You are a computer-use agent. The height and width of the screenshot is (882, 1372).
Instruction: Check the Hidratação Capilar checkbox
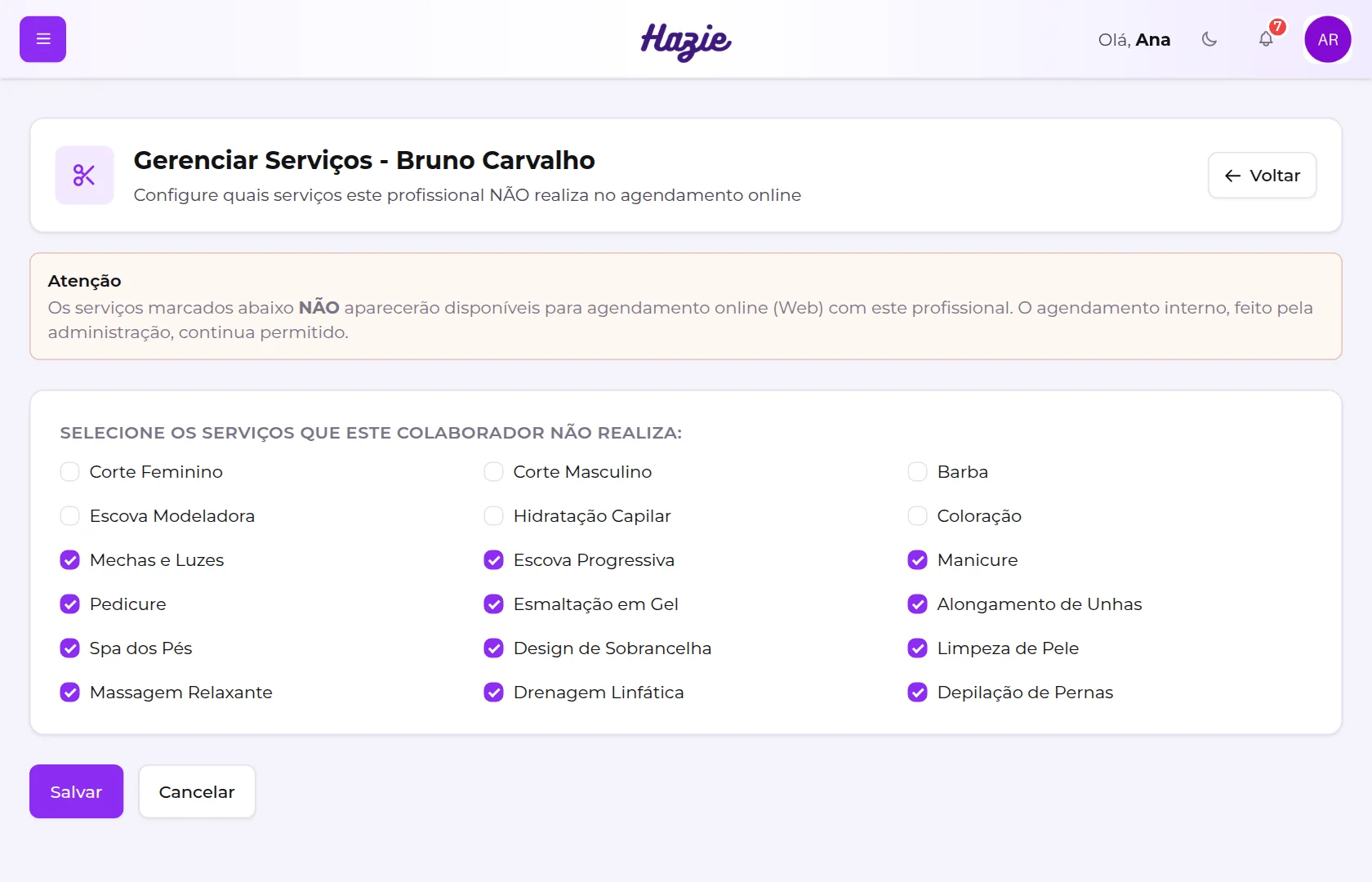pyautogui.click(x=494, y=516)
